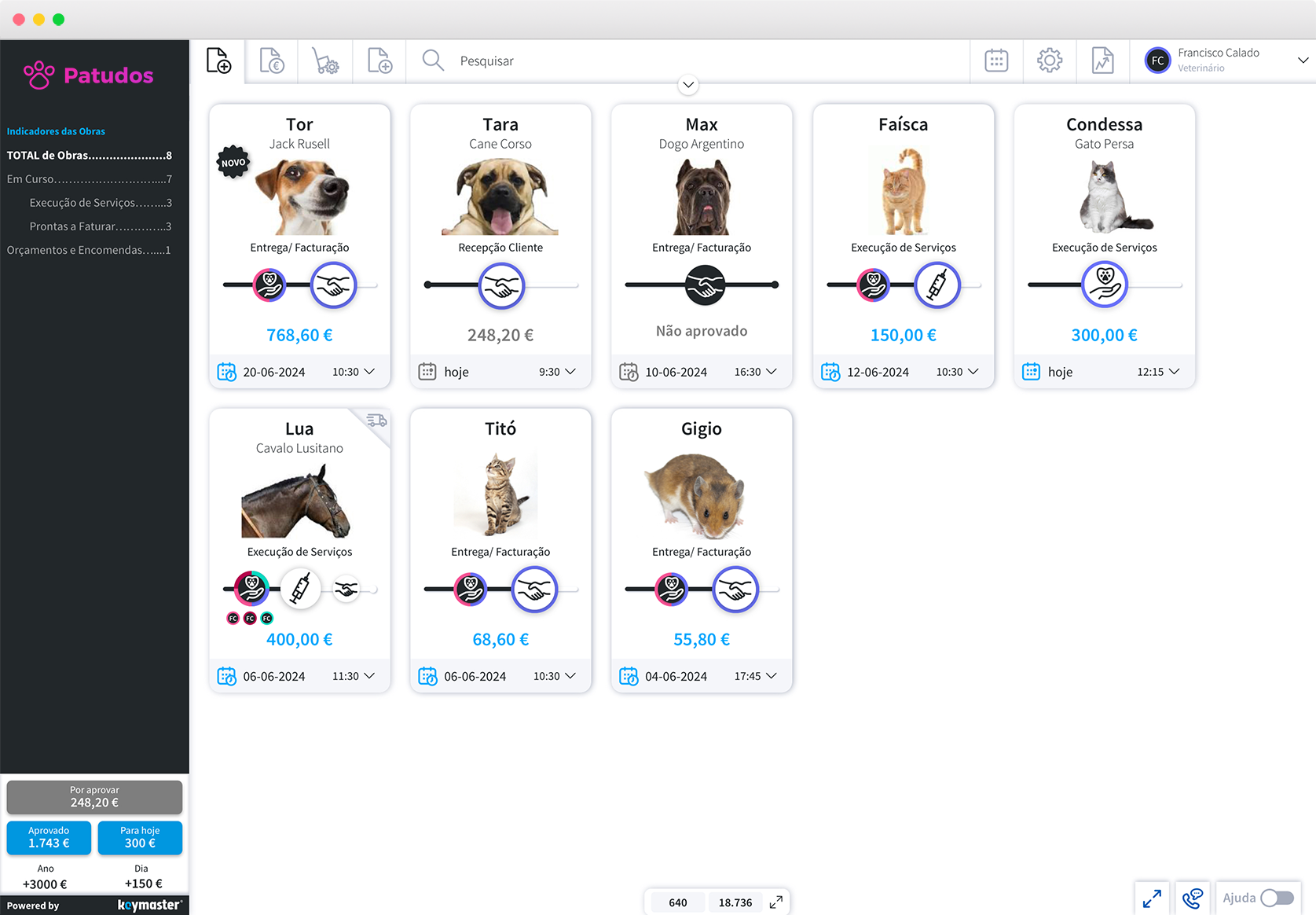Click the syringe stage icon on Faísca card

pyautogui.click(x=937, y=285)
